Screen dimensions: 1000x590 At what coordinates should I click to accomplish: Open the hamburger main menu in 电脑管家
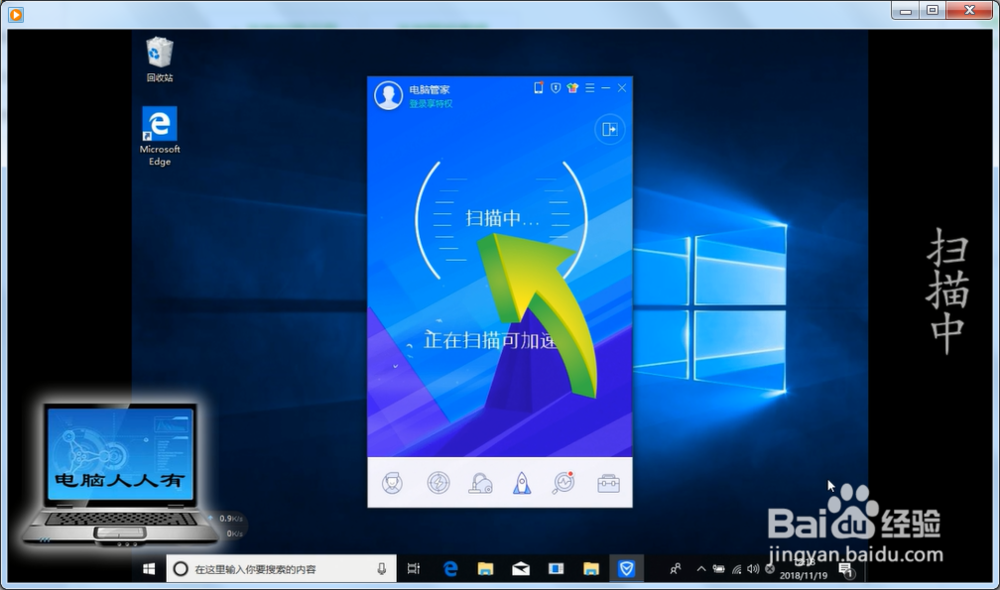[590, 88]
